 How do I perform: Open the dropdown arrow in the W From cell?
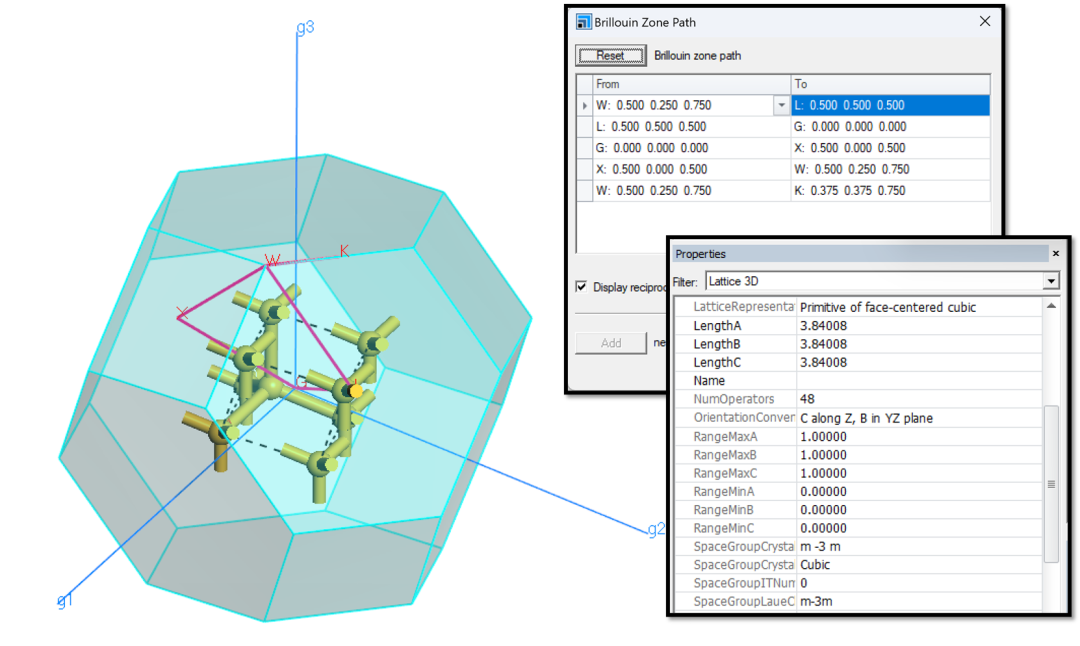click(781, 105)
